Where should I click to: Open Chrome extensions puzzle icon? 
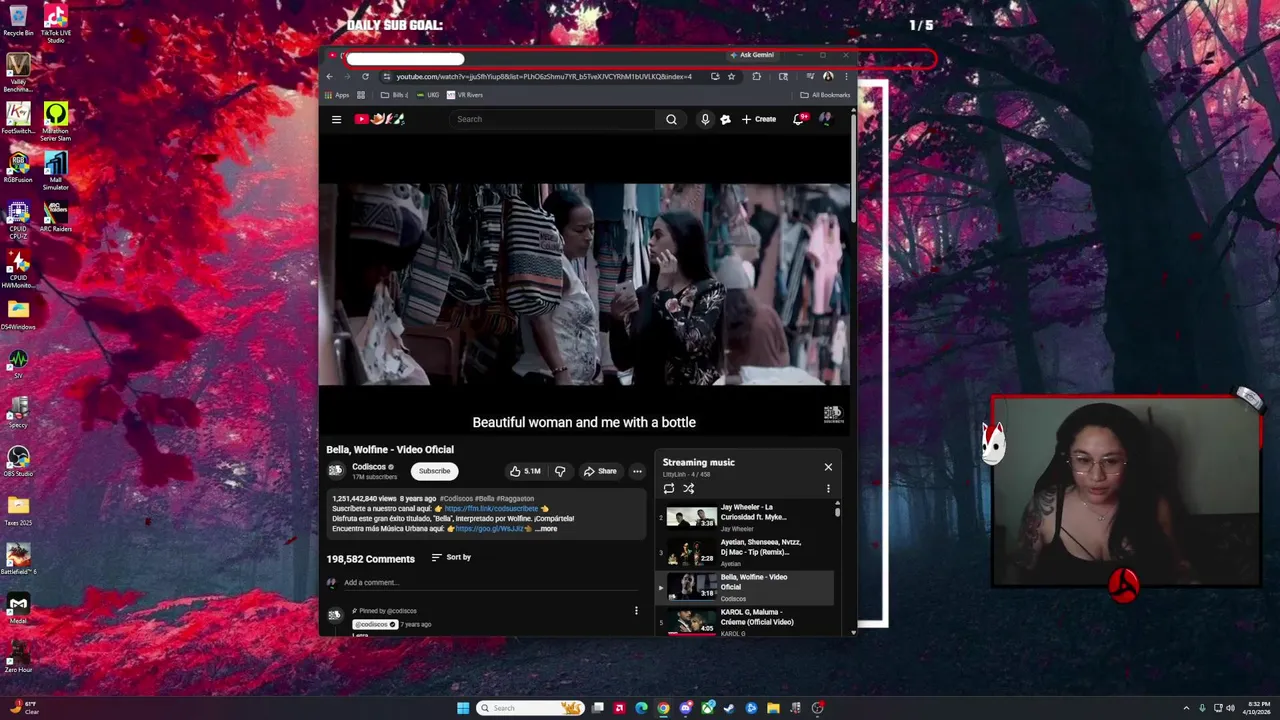point(757,76)
